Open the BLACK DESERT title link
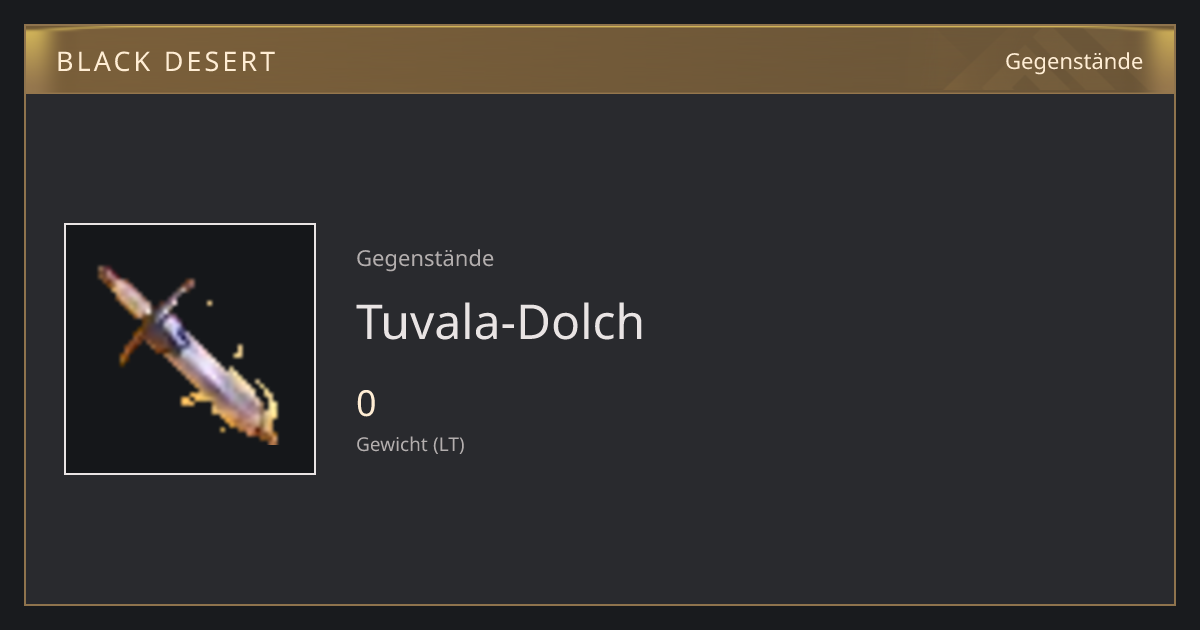The image size is (1200, 630). (x=166, y=62)
